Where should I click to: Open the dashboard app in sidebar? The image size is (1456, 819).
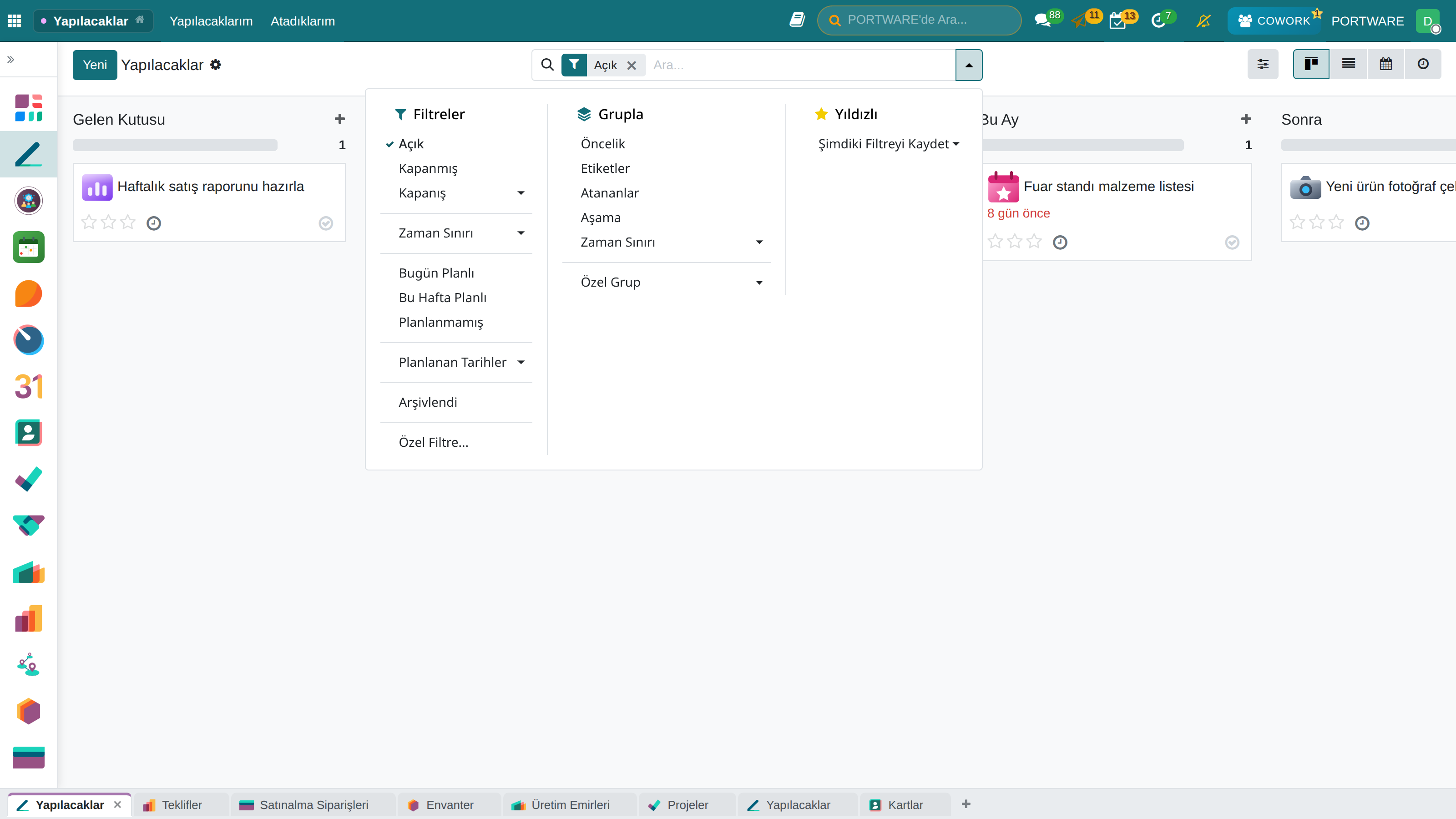pyautogui.click(x=28, y=108)
